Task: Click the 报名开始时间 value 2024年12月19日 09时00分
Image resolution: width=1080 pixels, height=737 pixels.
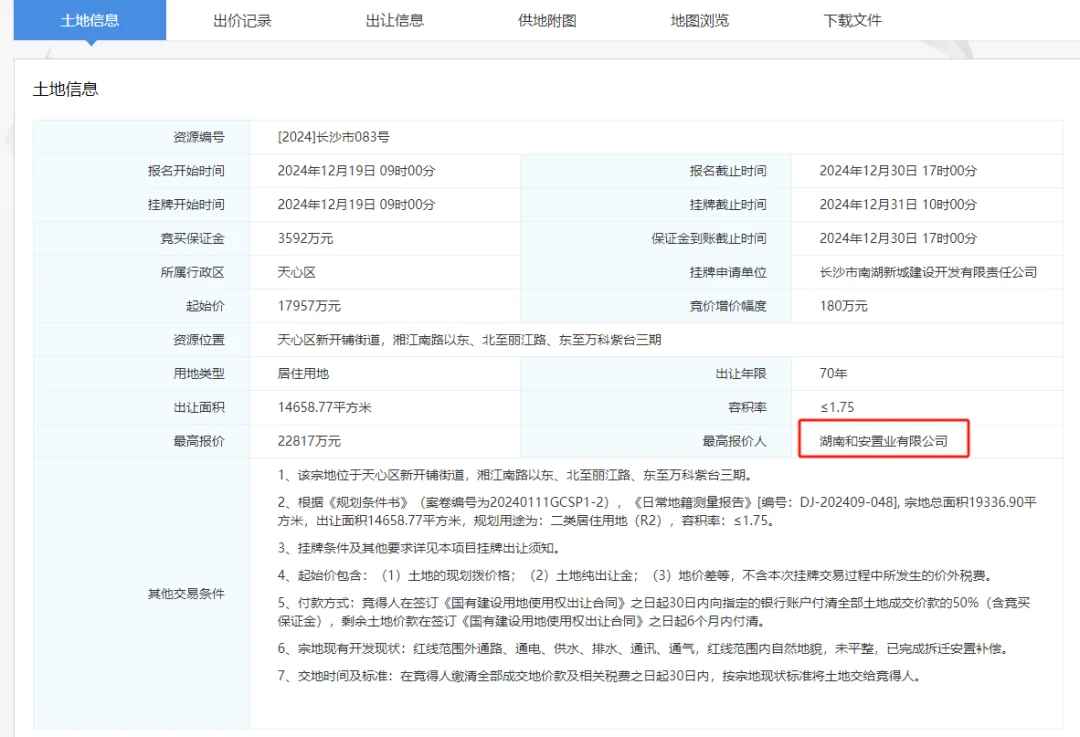Action: click(356, 171)
